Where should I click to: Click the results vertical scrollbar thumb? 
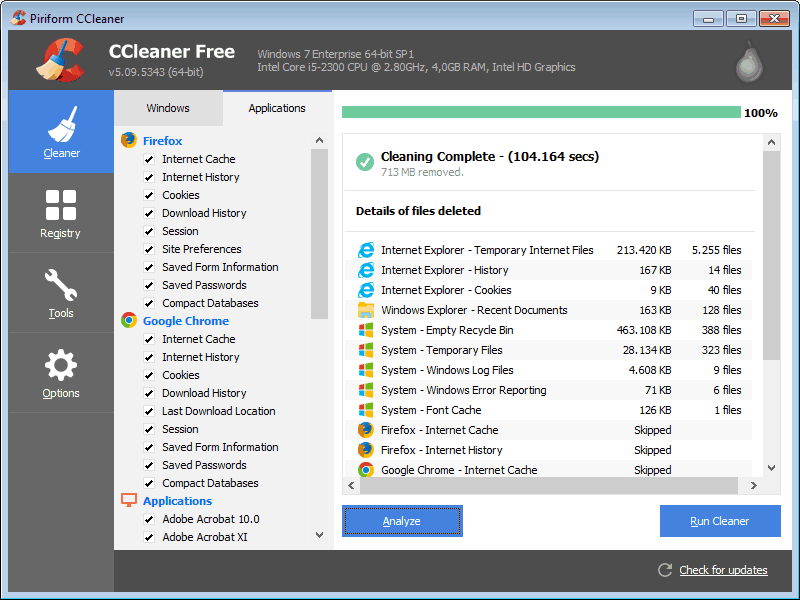pyautogui.click(x=771, y=255)
